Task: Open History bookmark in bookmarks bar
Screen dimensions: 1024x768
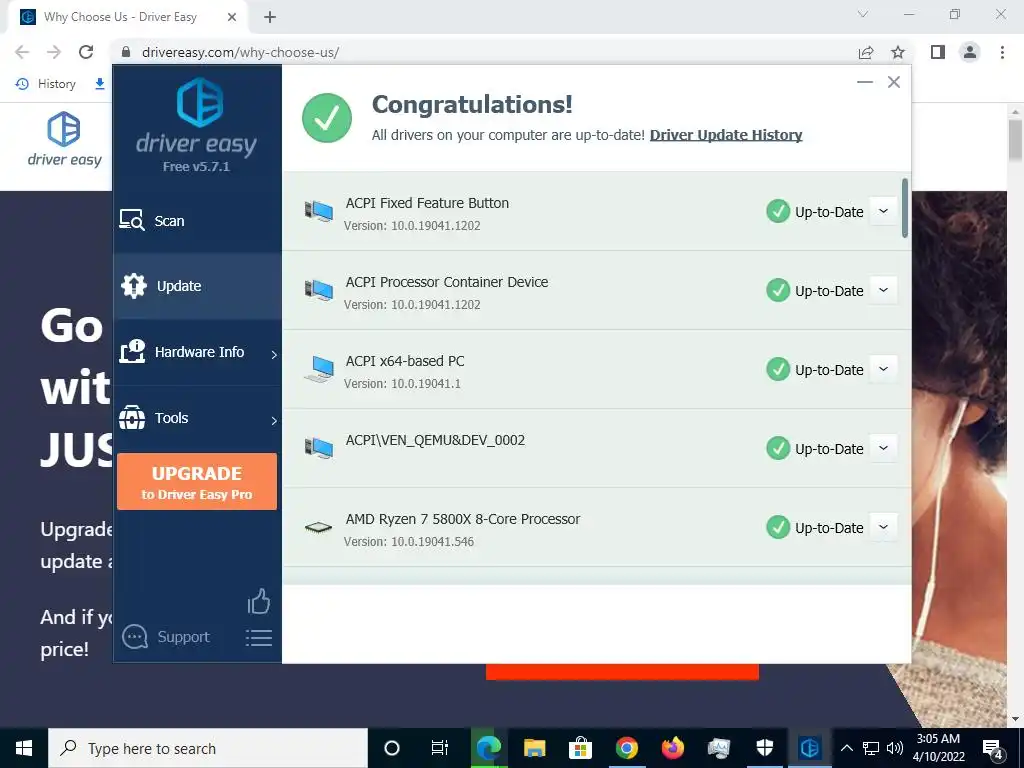Action: 46,84
